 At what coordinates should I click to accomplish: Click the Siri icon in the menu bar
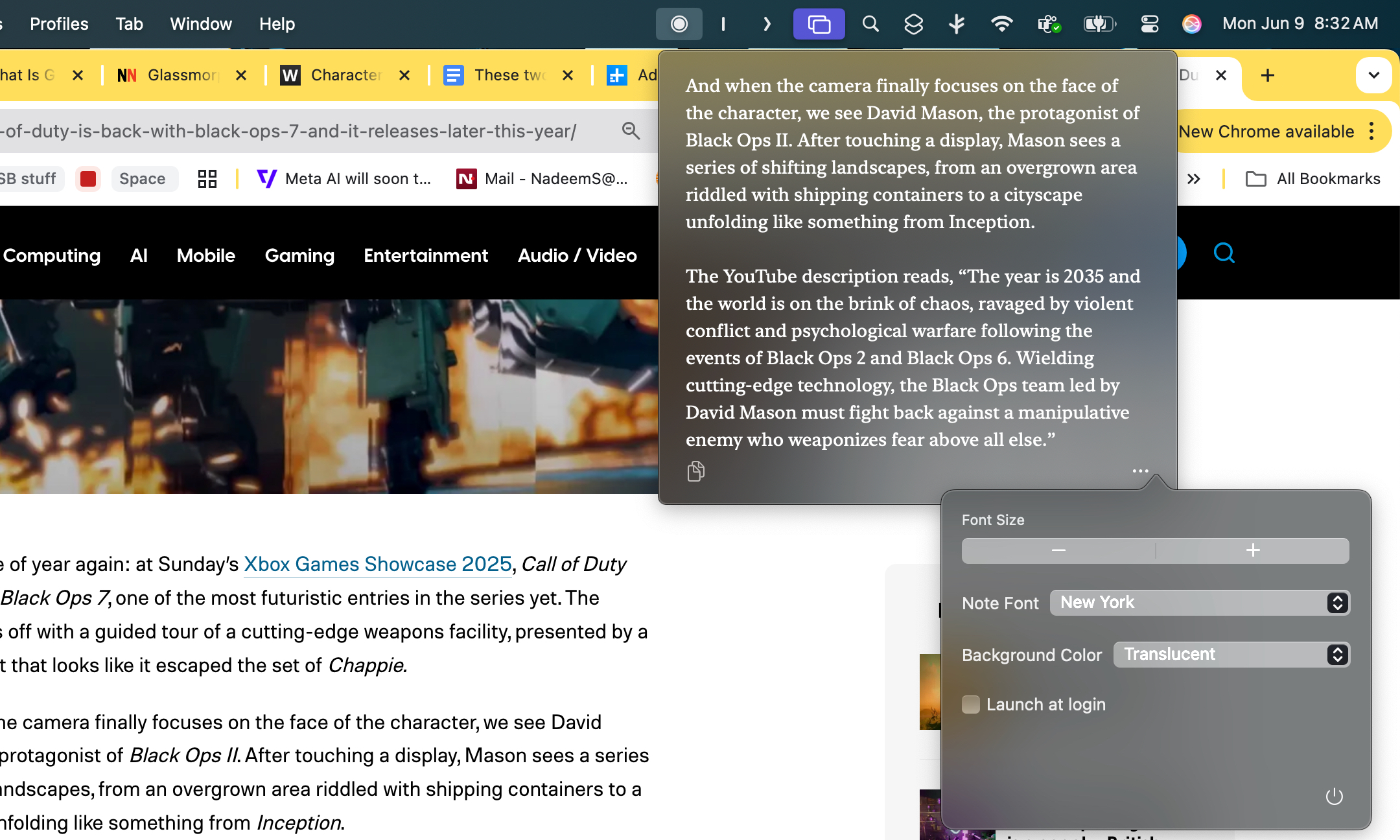click(1193, 23)
